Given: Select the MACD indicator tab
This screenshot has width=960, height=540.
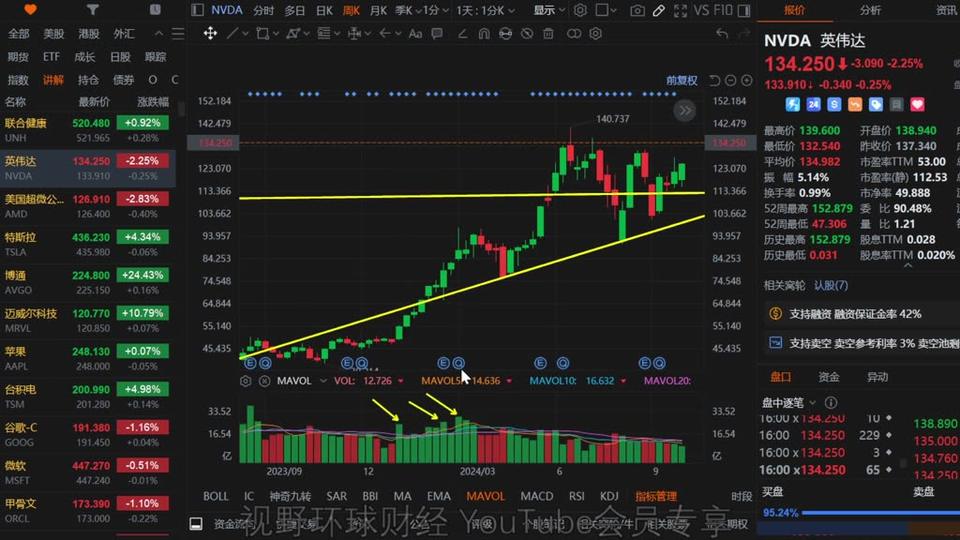Looking at the screenshot, I should point(536,496).
